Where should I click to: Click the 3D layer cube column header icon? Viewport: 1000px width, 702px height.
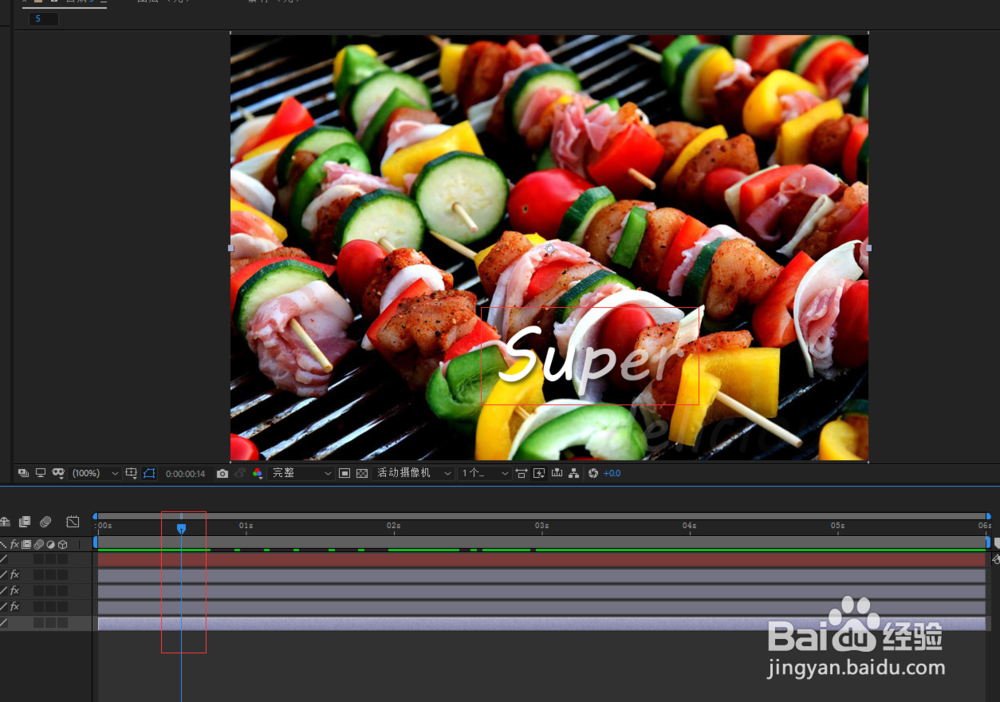(x=62, y=545)
